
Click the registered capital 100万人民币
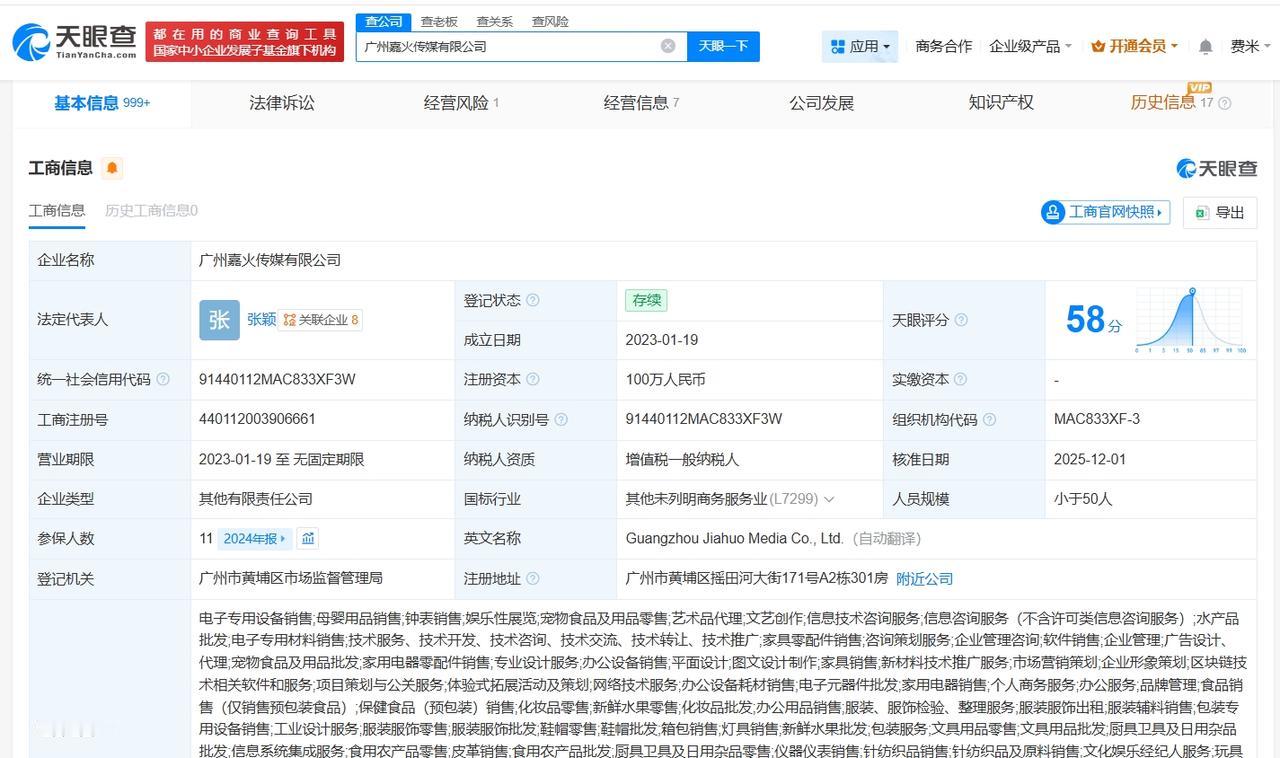[666, 379]
